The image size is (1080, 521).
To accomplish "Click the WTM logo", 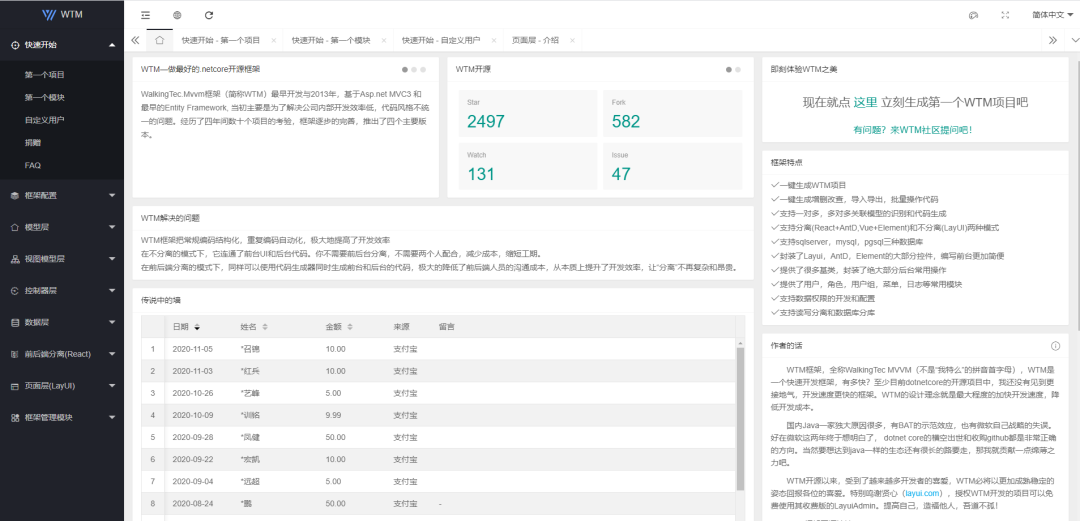I will pos(62,14).
